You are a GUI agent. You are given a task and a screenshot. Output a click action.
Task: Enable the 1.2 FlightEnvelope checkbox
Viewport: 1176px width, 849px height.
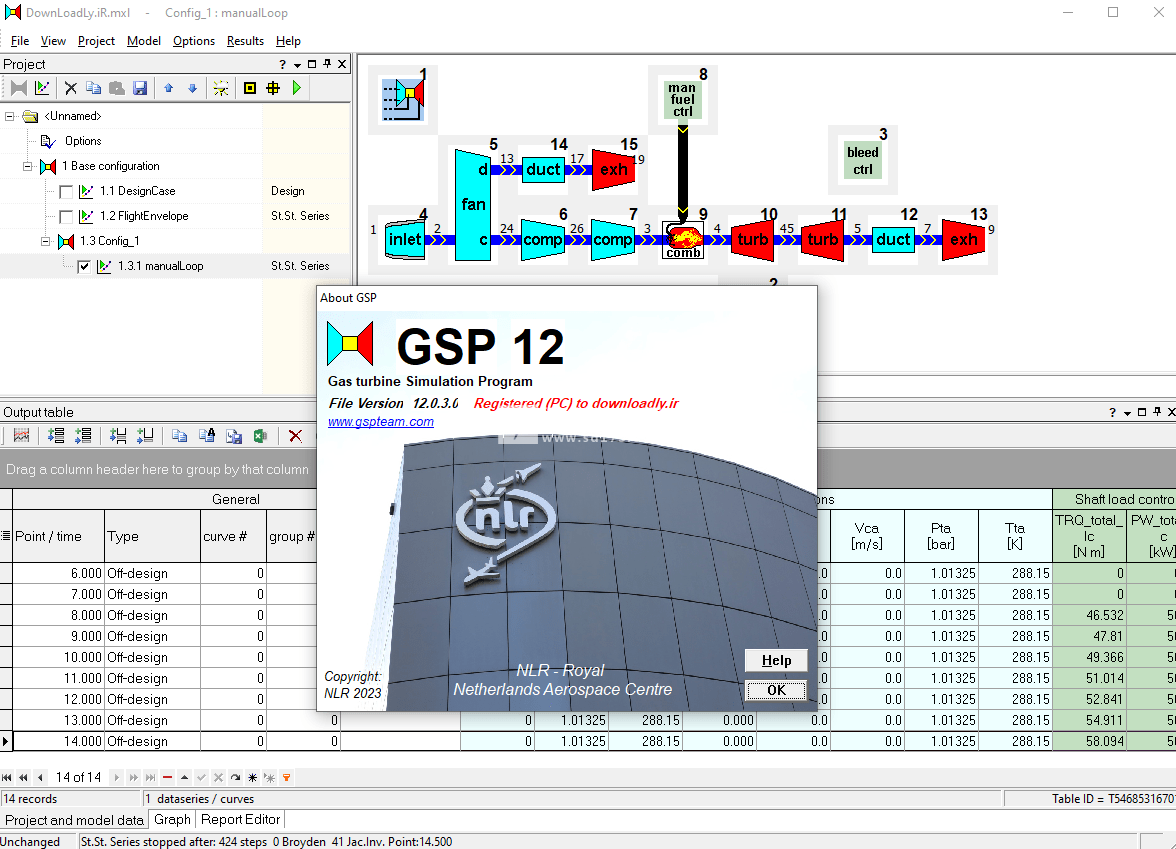pos(66,217)
